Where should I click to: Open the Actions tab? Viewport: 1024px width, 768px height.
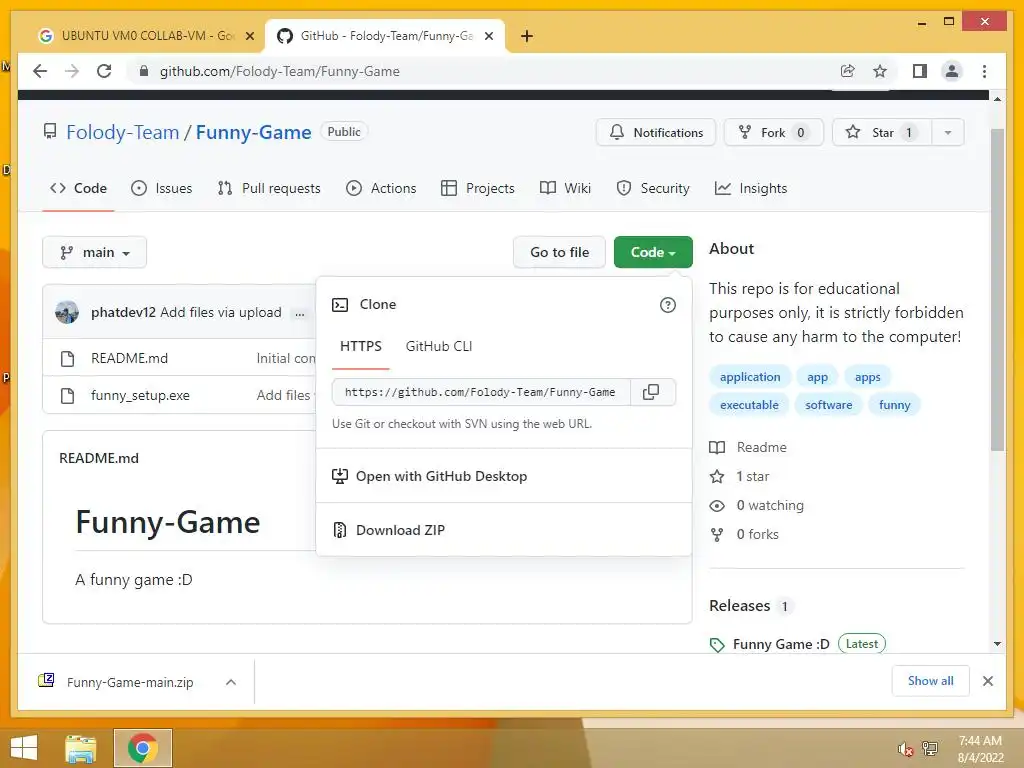(381, 188)
